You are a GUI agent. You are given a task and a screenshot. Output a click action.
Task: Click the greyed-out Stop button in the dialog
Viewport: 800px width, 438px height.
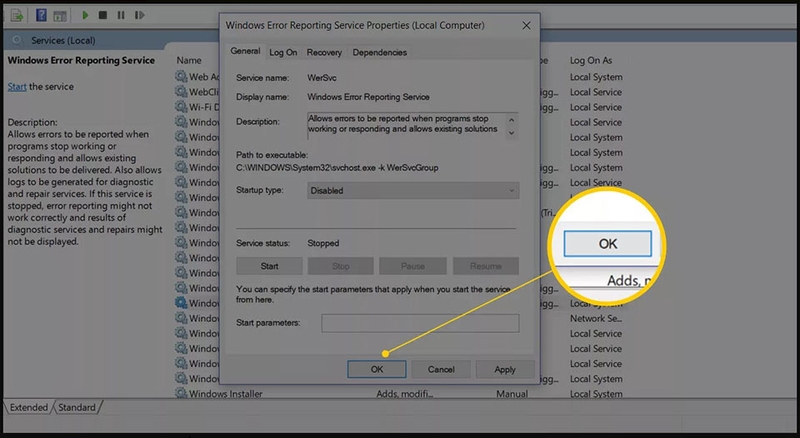341,266
